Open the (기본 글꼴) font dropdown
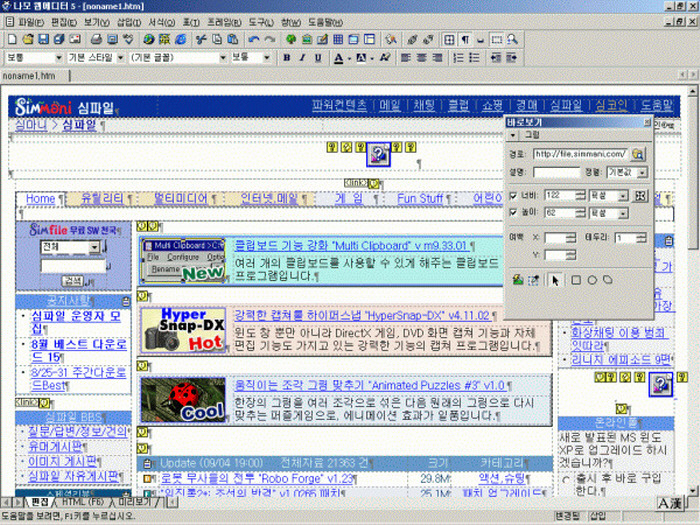The height and width of the screenshot is (525, 700). 223,58
